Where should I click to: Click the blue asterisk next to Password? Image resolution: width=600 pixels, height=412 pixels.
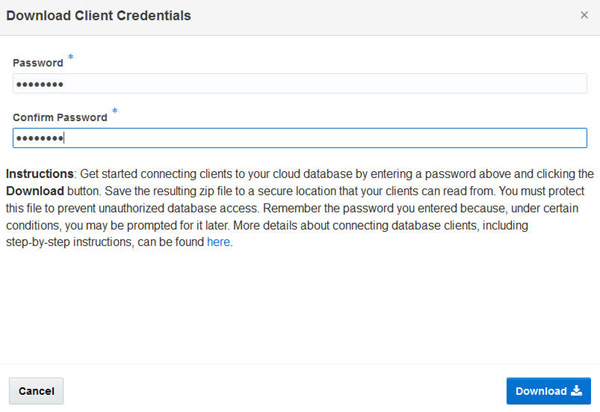(x=70, y=58)
